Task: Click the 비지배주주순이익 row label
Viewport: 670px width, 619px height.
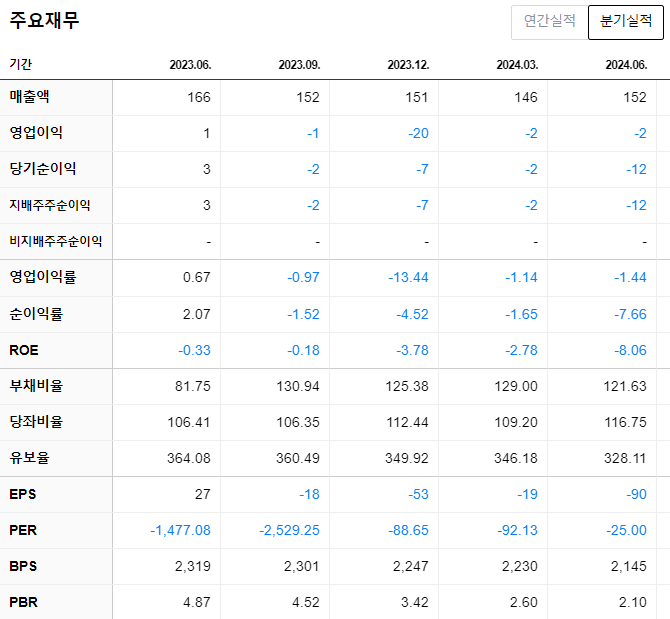Action: tap(56, 241)
